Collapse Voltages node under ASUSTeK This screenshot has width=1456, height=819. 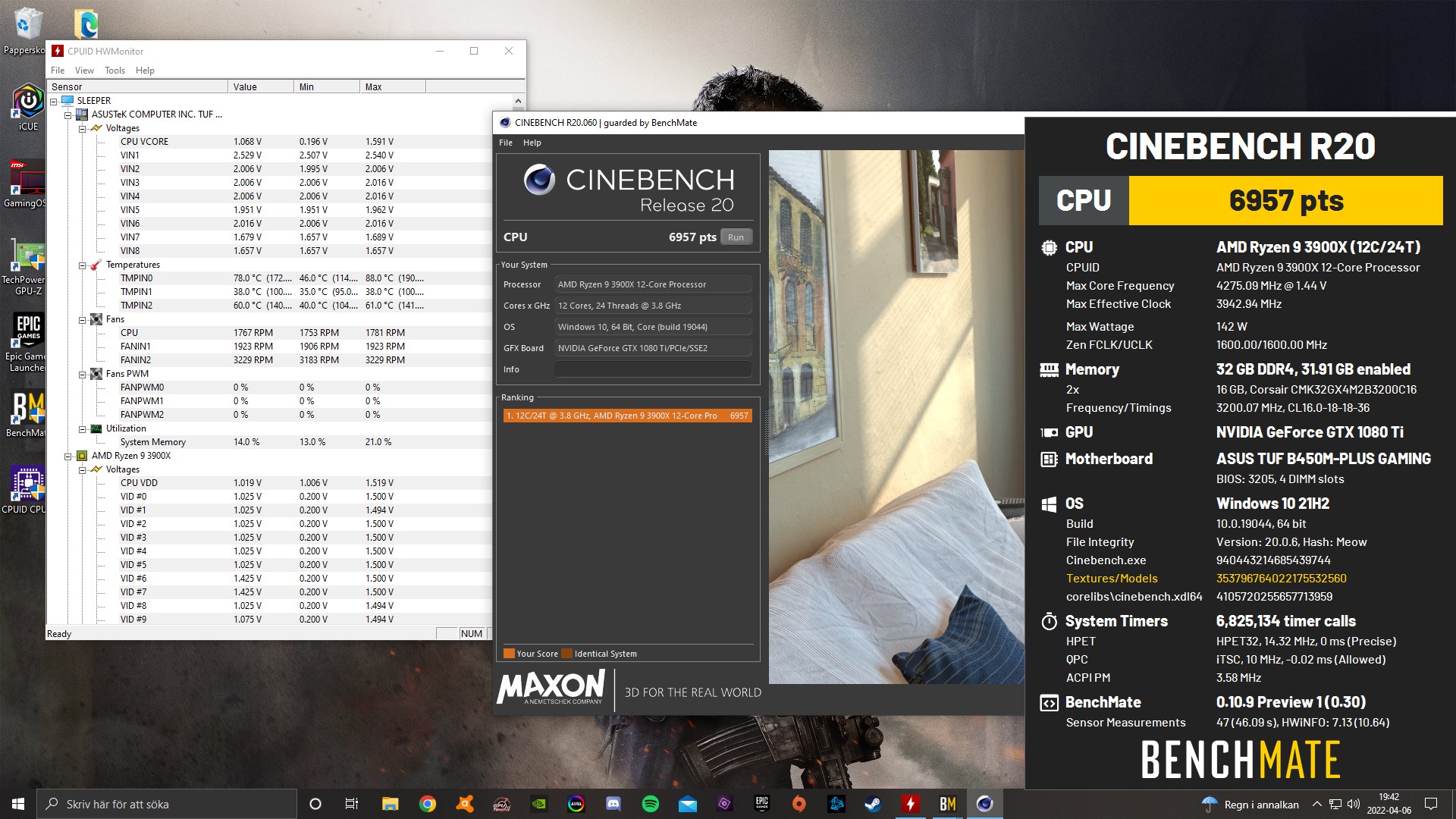[x=83, y=128]
